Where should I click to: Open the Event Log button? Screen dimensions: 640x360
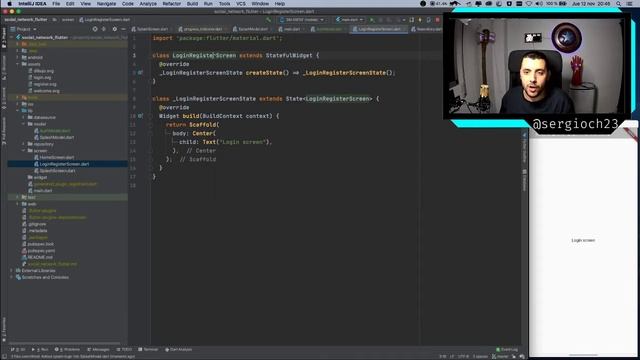pos(507,350)
